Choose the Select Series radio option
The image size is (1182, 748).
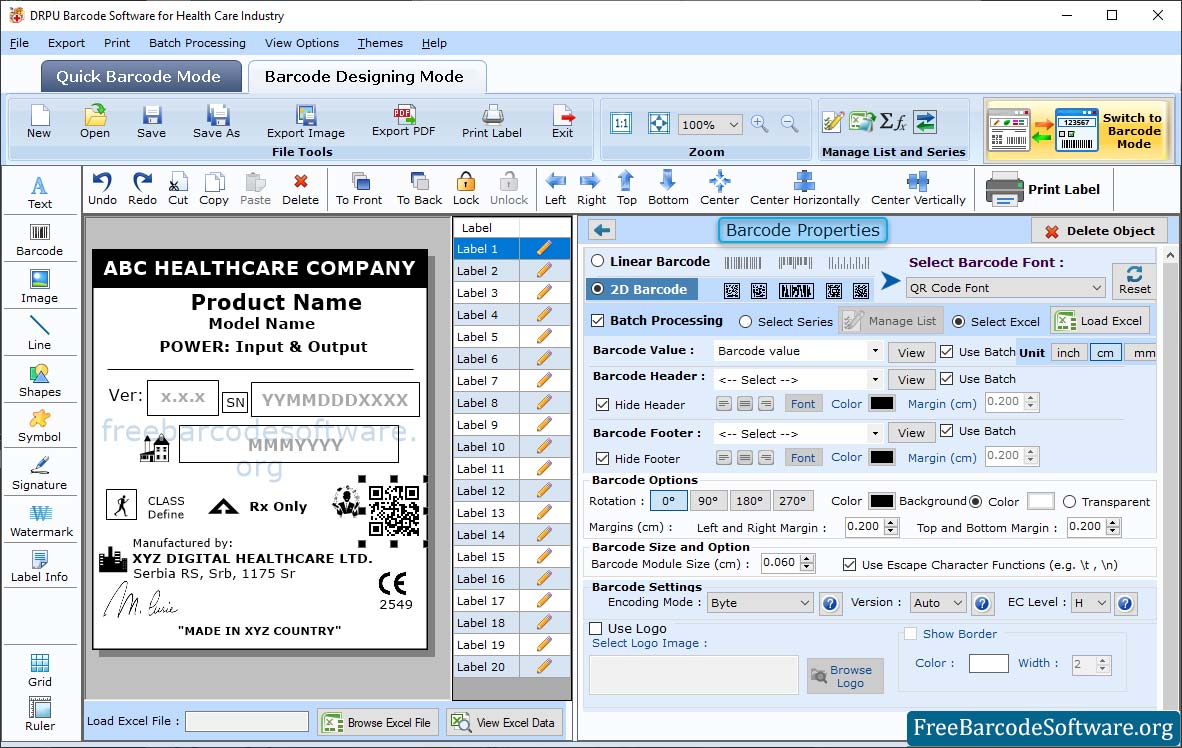click(x=746, y=322)
